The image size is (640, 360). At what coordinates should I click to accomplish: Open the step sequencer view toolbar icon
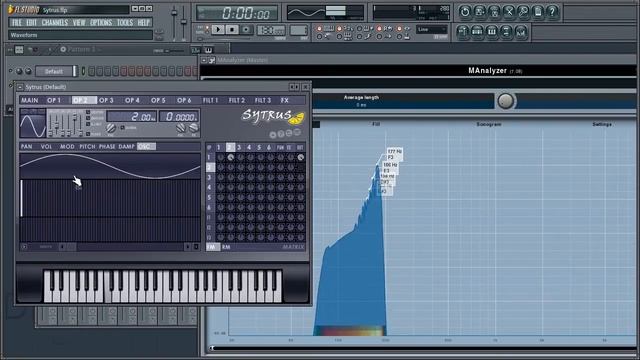pyautogui.click(x=477, y=31)
